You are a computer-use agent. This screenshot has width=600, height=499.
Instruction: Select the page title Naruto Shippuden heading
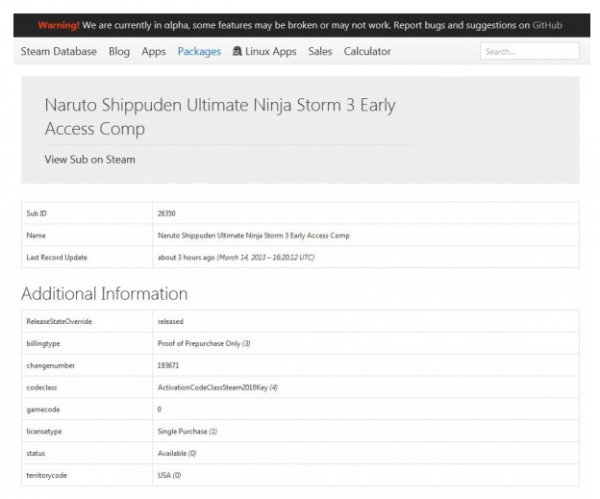(x=220, y=117)
